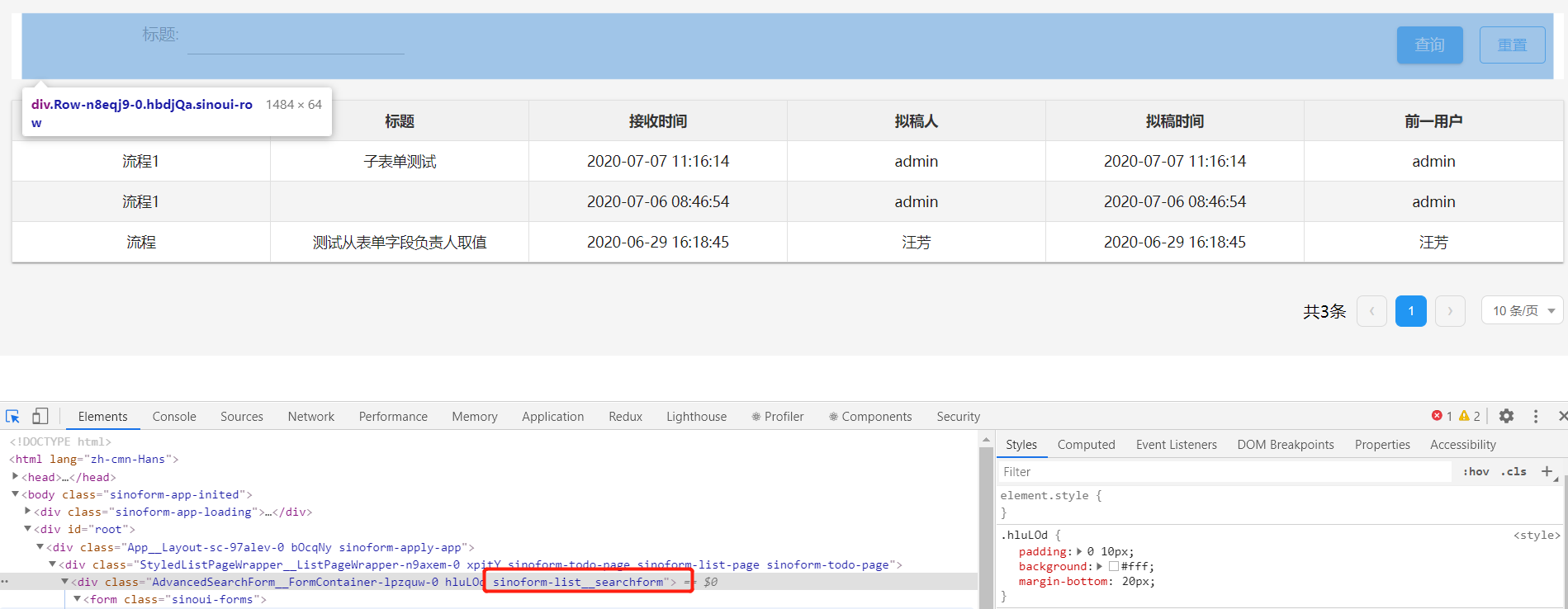Collapse the App__Layout div node

coord(40,547)
